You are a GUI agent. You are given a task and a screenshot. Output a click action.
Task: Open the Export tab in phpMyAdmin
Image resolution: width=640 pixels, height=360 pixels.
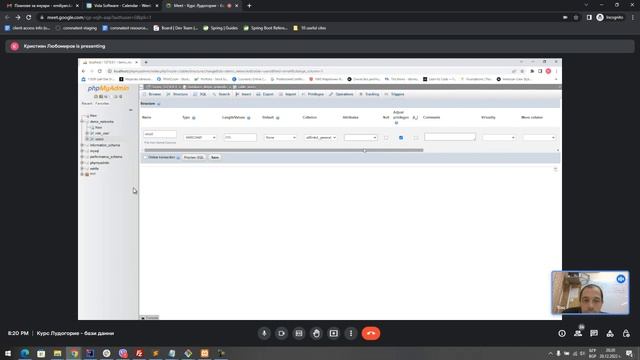[265, 94]
